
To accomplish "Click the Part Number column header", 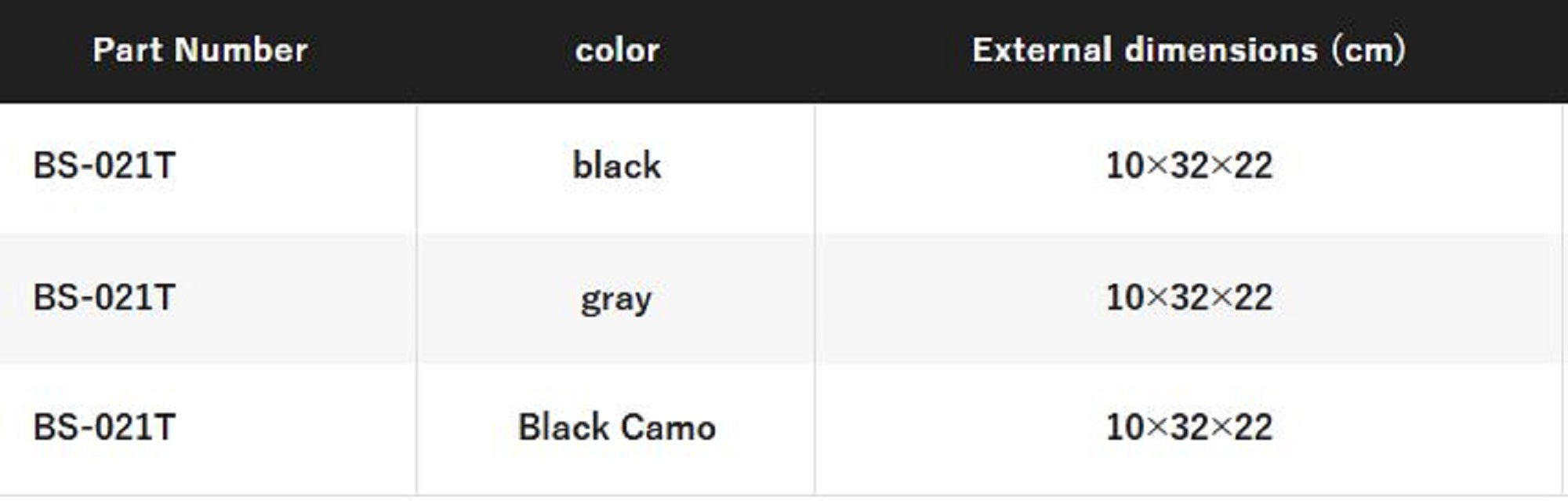I will click(200, 50).
